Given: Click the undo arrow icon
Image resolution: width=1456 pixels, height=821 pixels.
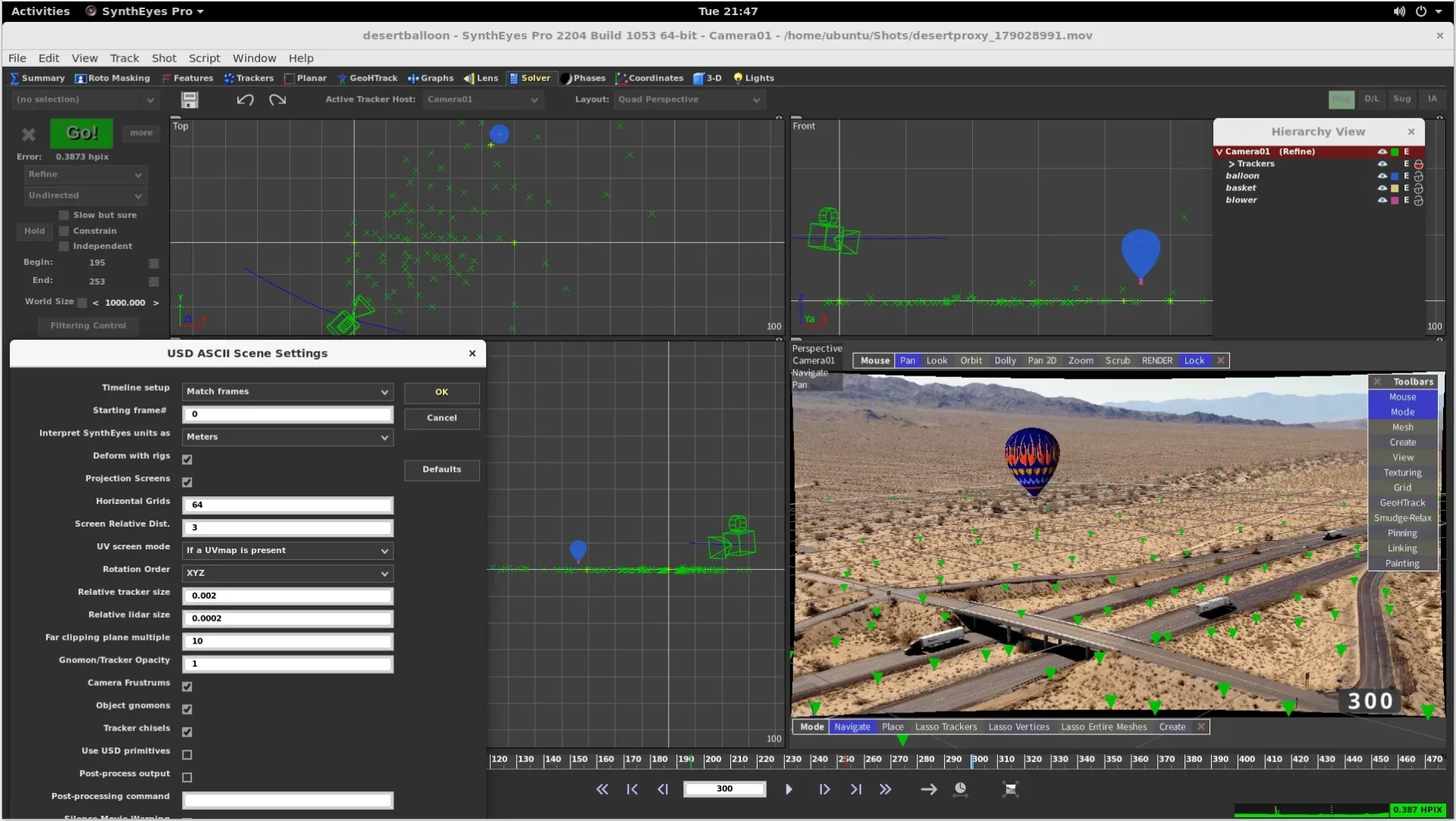Looking at the screenshot, I should pyautogui.click(x=245, y=99).
